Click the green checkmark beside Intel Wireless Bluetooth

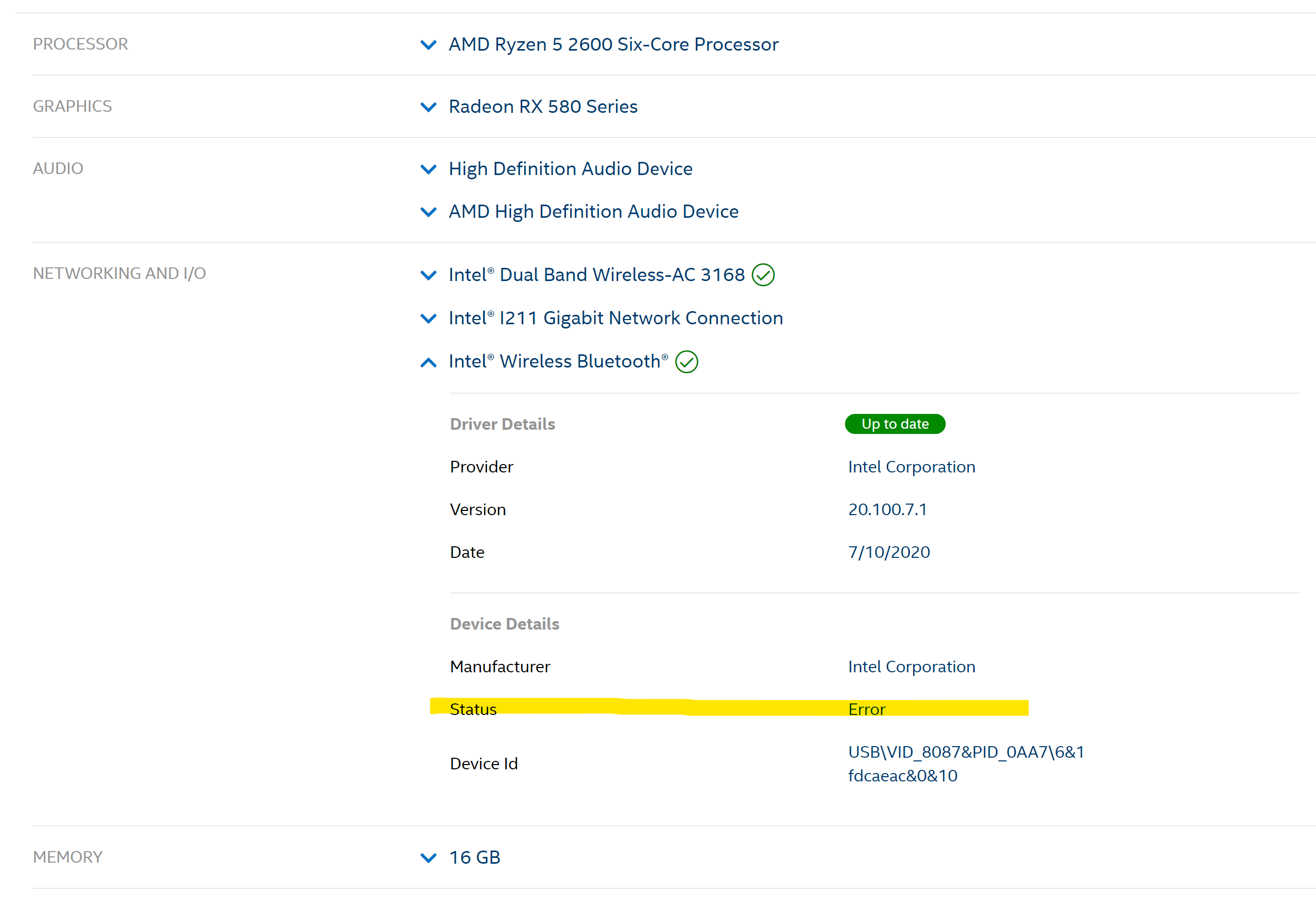pos(687,362)
